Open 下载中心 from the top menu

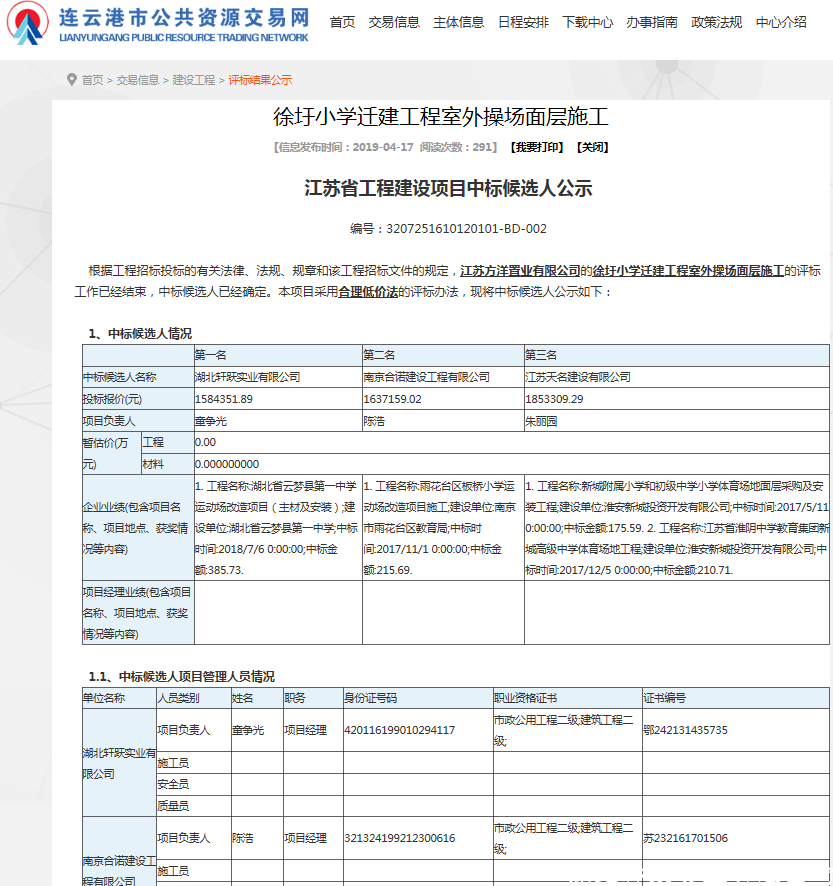click(x=588, y=23)
